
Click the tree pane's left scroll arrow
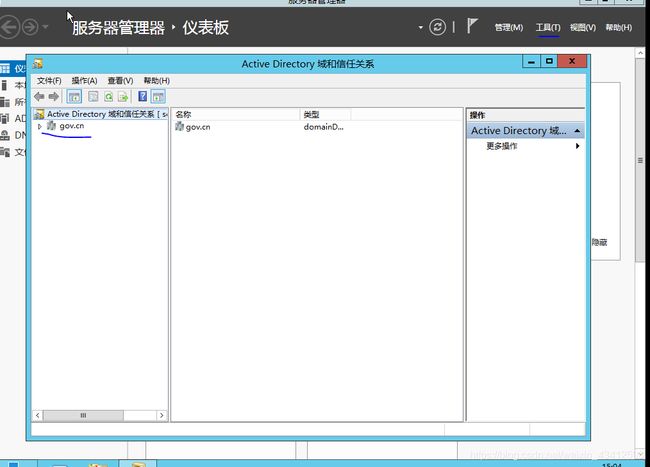coord(38,415)
